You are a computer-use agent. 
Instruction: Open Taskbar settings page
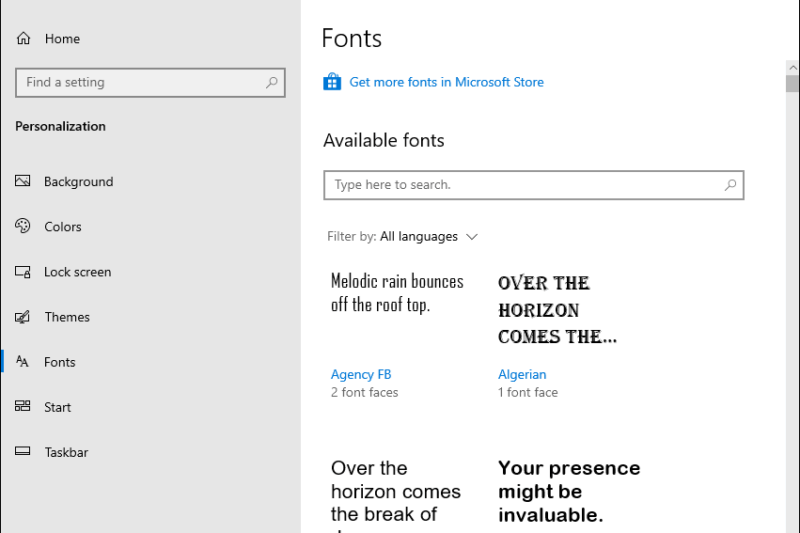tap(66, 452)
